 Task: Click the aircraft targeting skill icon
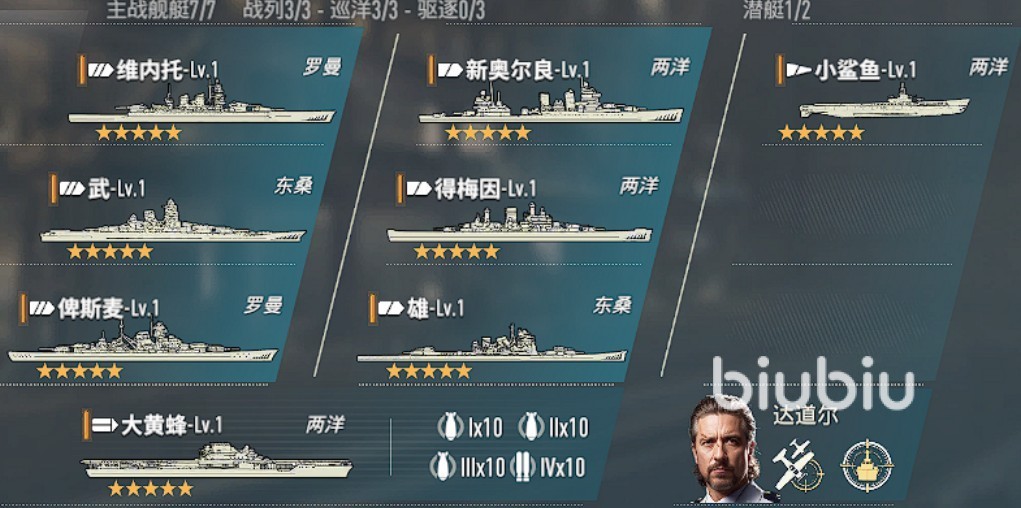(797, 465)
